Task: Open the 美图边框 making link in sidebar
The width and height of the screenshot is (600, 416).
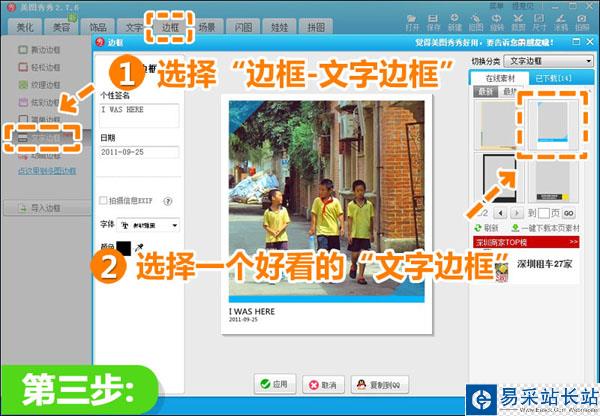Action: pos(47,171)
